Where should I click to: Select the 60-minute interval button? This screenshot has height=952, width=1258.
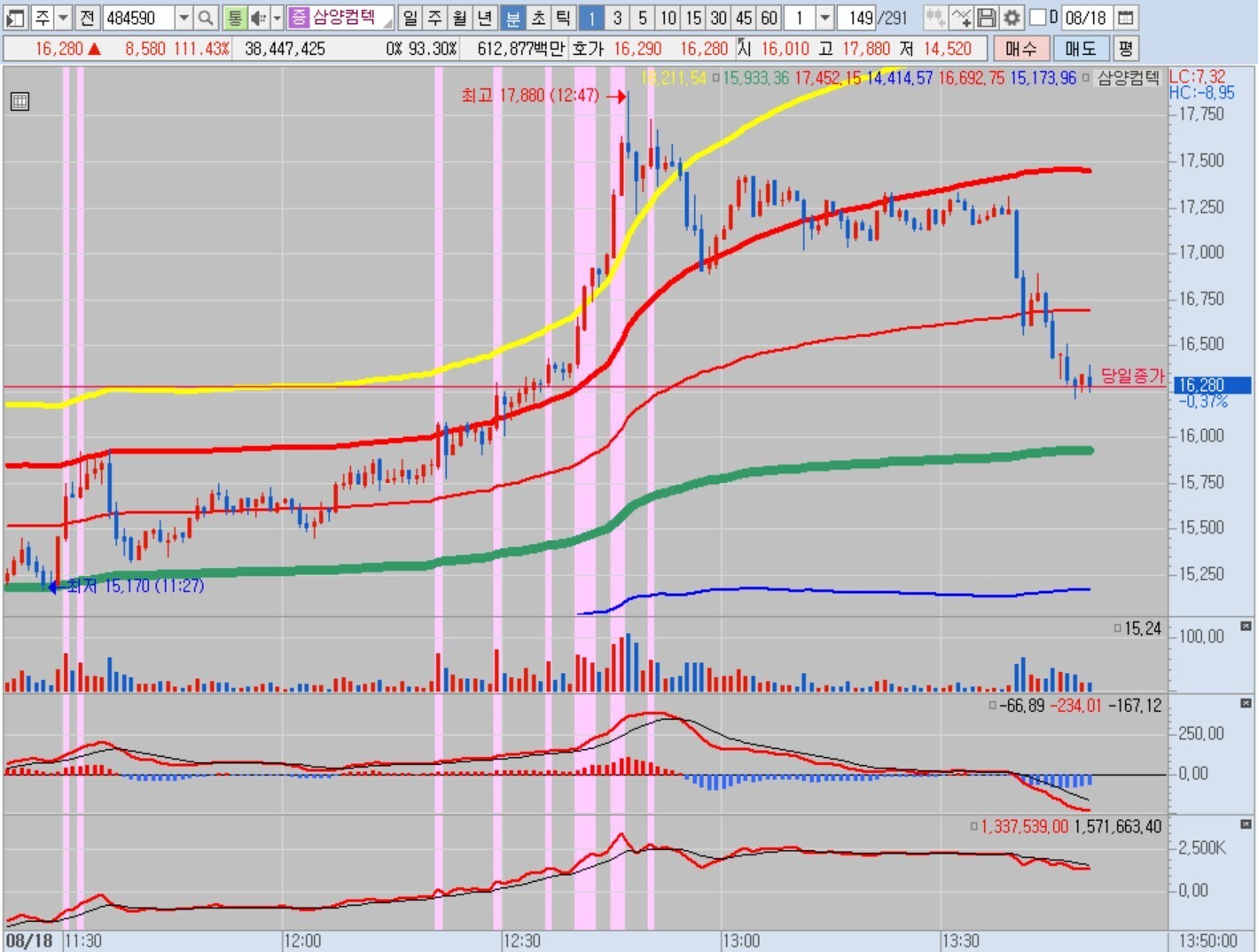pyautogui.click(x=769, y=17)
